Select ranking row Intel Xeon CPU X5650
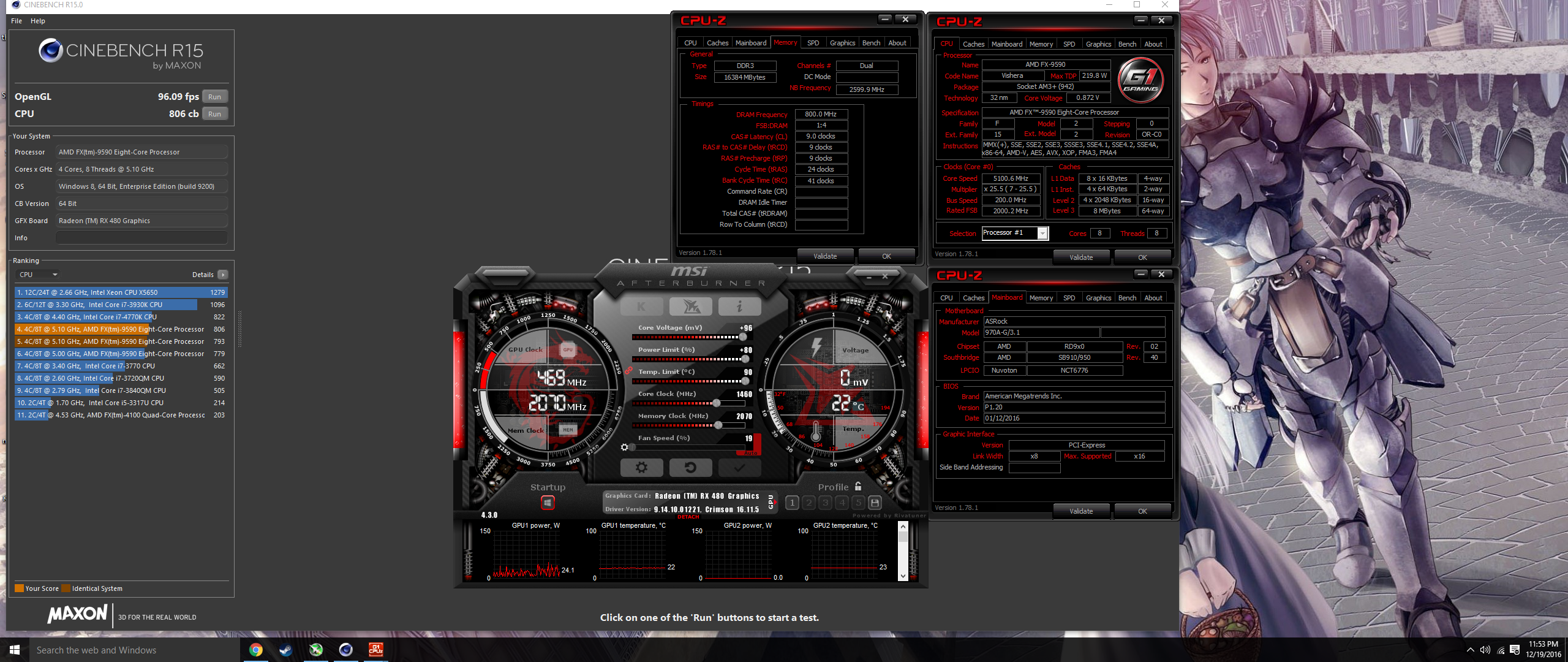 121,292
